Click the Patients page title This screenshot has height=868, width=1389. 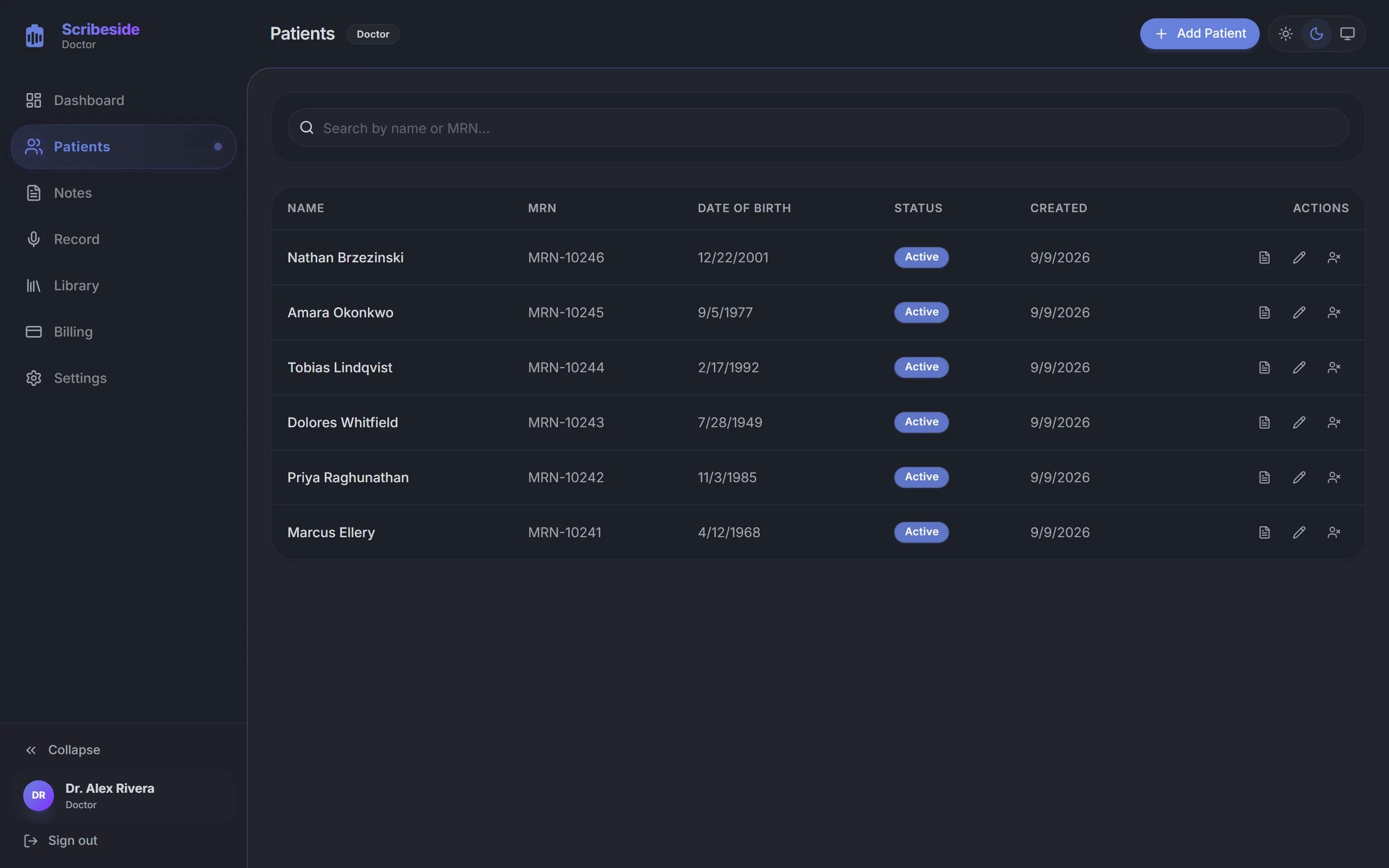pos(302,34)
